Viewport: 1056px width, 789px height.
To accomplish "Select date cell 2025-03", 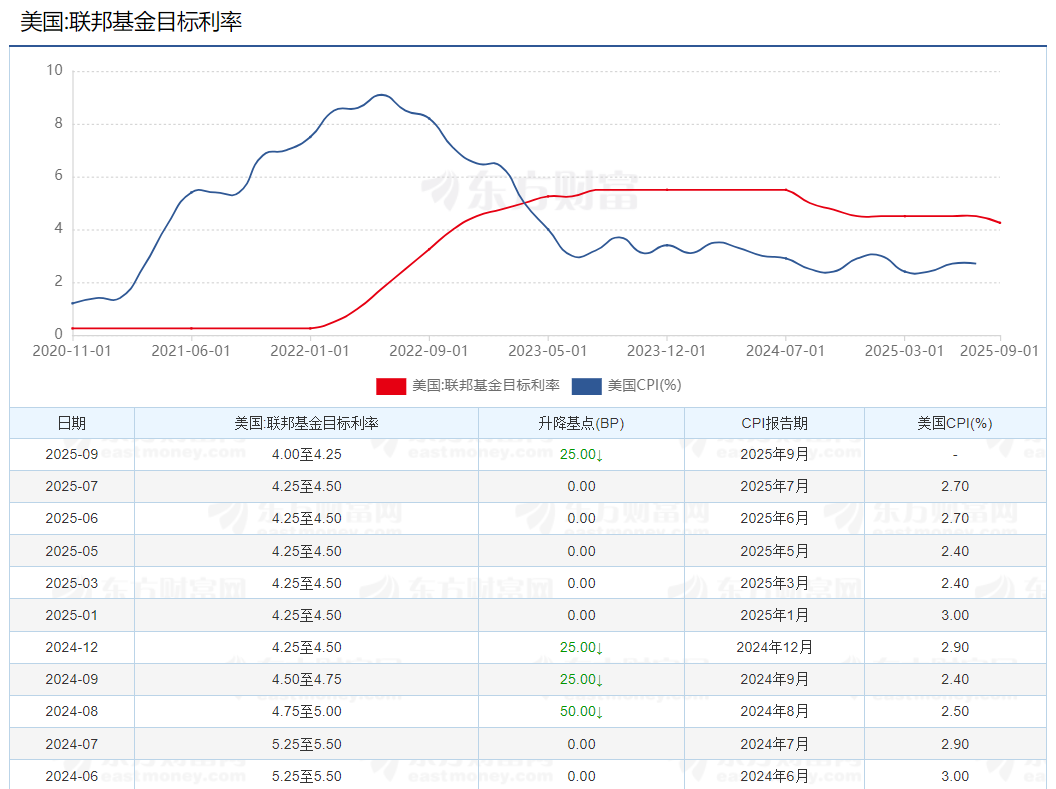I will pos(71,583).
